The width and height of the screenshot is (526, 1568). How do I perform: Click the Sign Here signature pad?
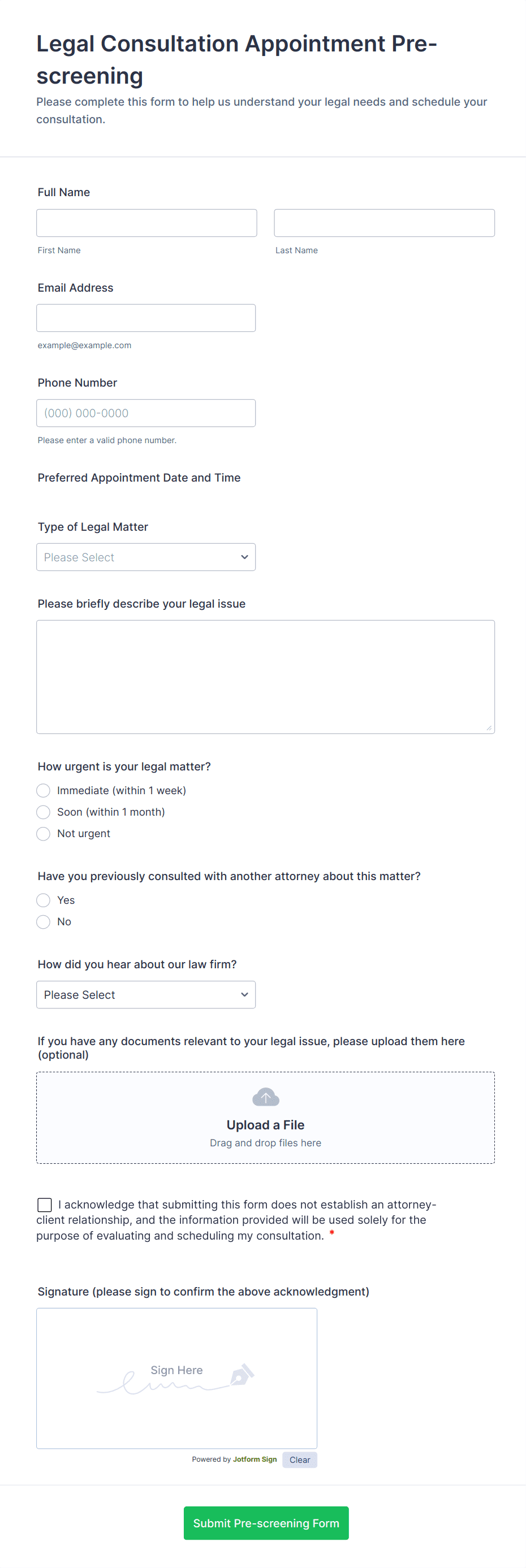click(176, 1378)
